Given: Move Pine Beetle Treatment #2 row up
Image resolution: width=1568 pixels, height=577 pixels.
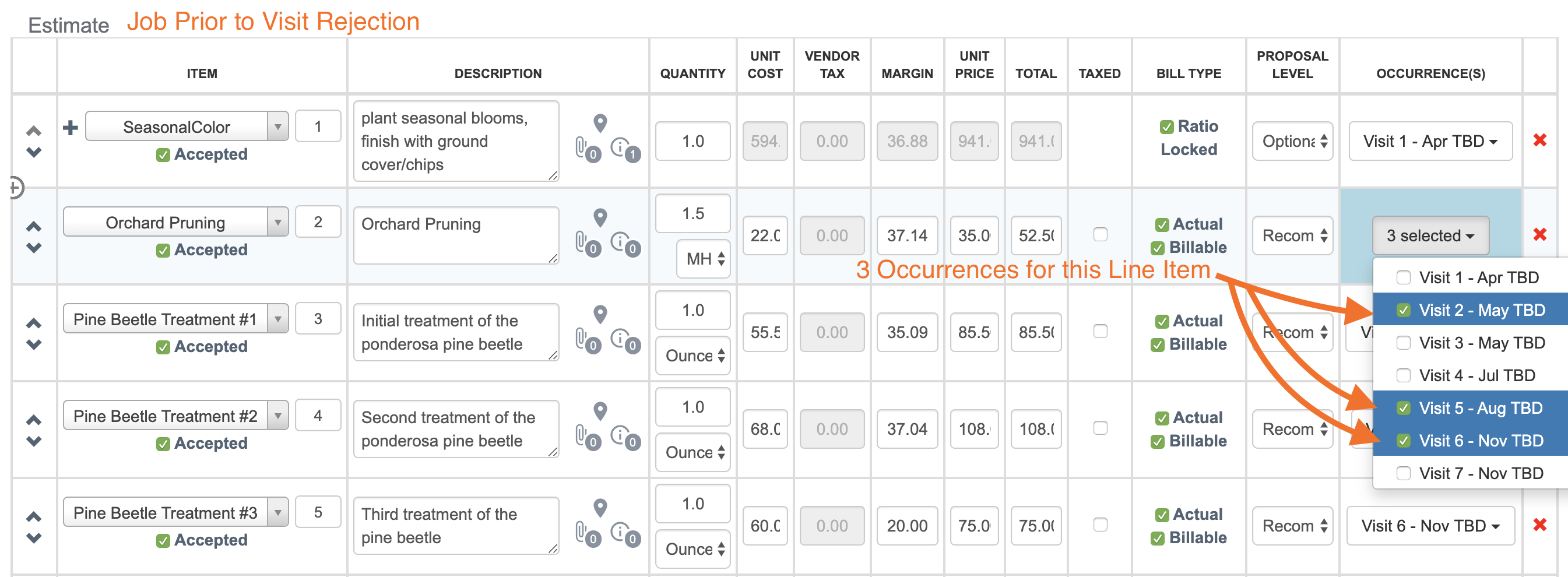Looking at the screenshot, I should pyautogui.click(x=34, y=420).
